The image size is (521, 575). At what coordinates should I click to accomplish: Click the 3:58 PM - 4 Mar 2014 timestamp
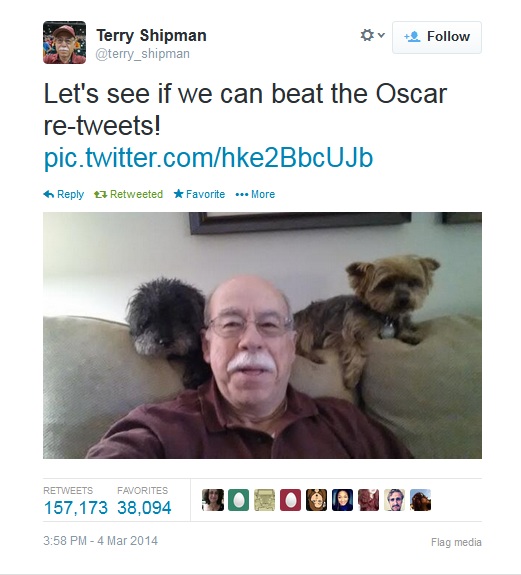pos(100,541)
